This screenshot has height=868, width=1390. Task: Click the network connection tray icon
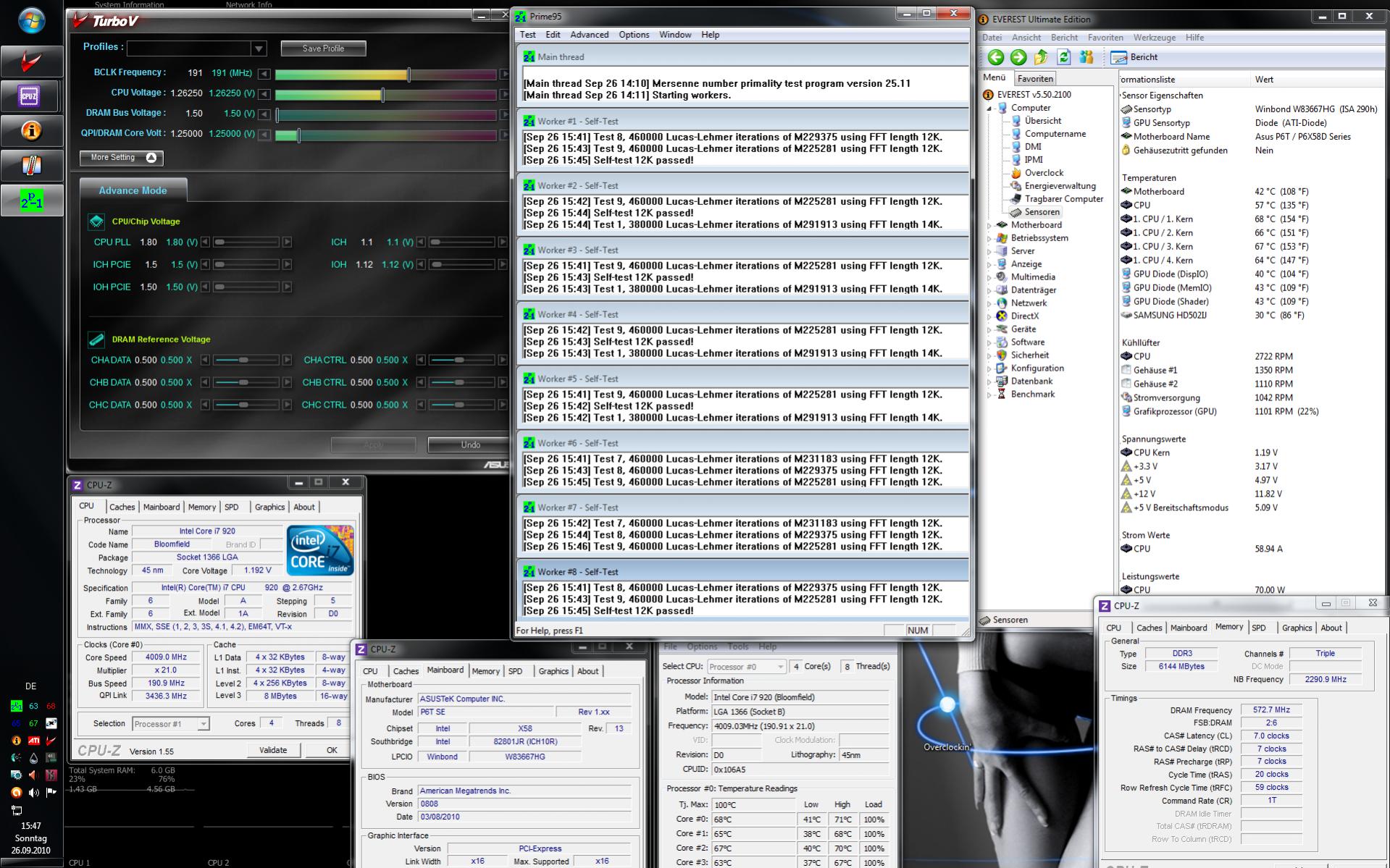[x=16, y=810]
